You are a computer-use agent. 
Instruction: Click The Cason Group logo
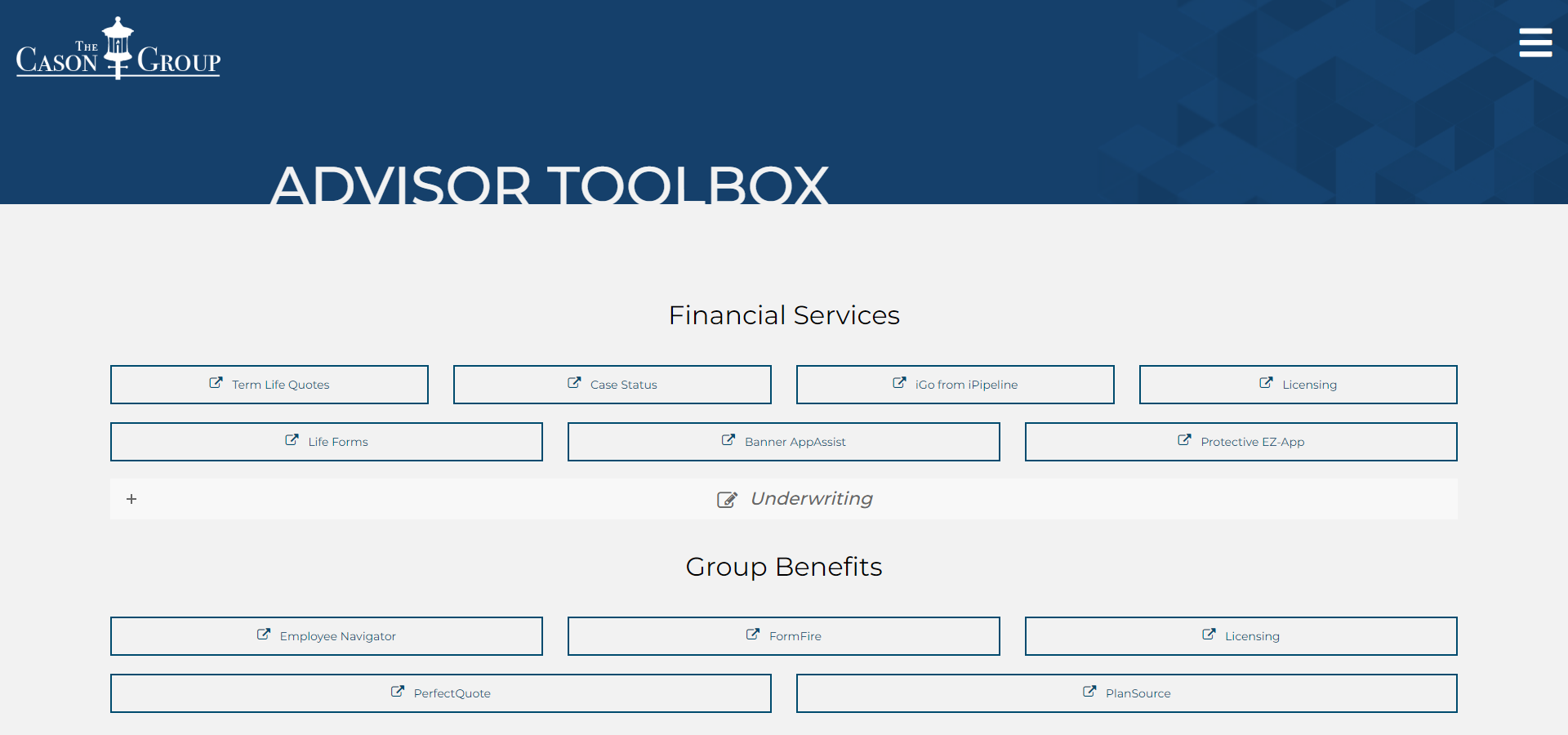tap(118, 49)
